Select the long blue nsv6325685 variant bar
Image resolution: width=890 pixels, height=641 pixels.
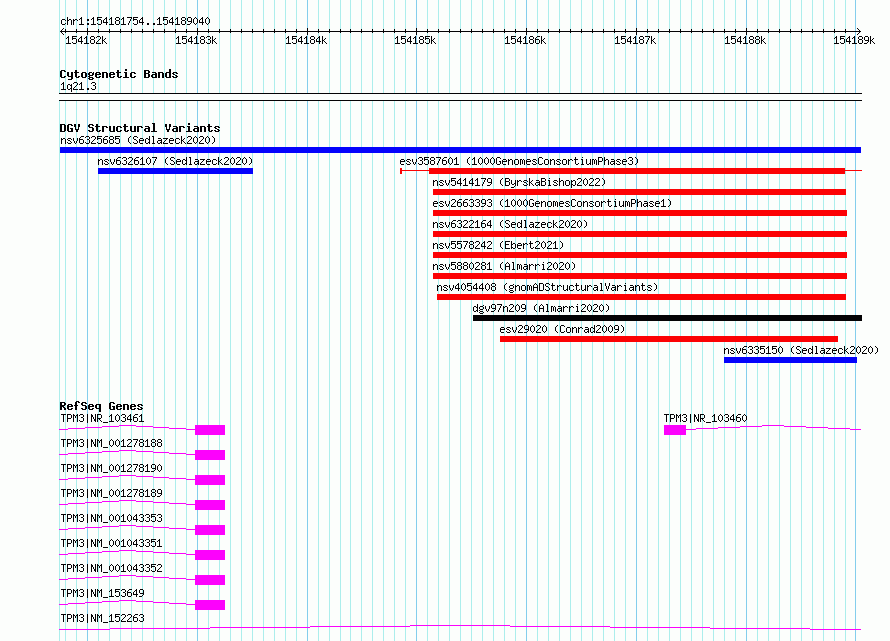point(460,150)
